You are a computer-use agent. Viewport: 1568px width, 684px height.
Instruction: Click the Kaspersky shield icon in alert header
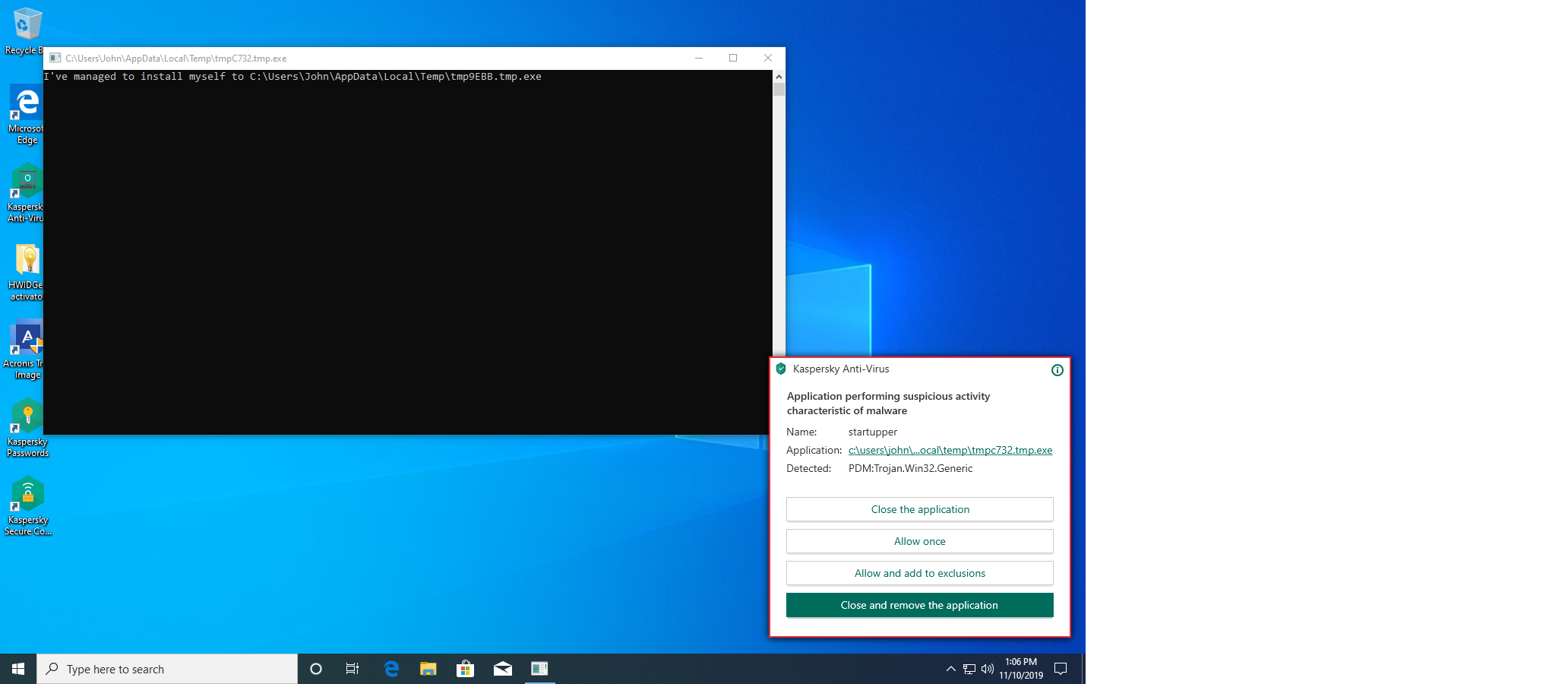[781, 369]
